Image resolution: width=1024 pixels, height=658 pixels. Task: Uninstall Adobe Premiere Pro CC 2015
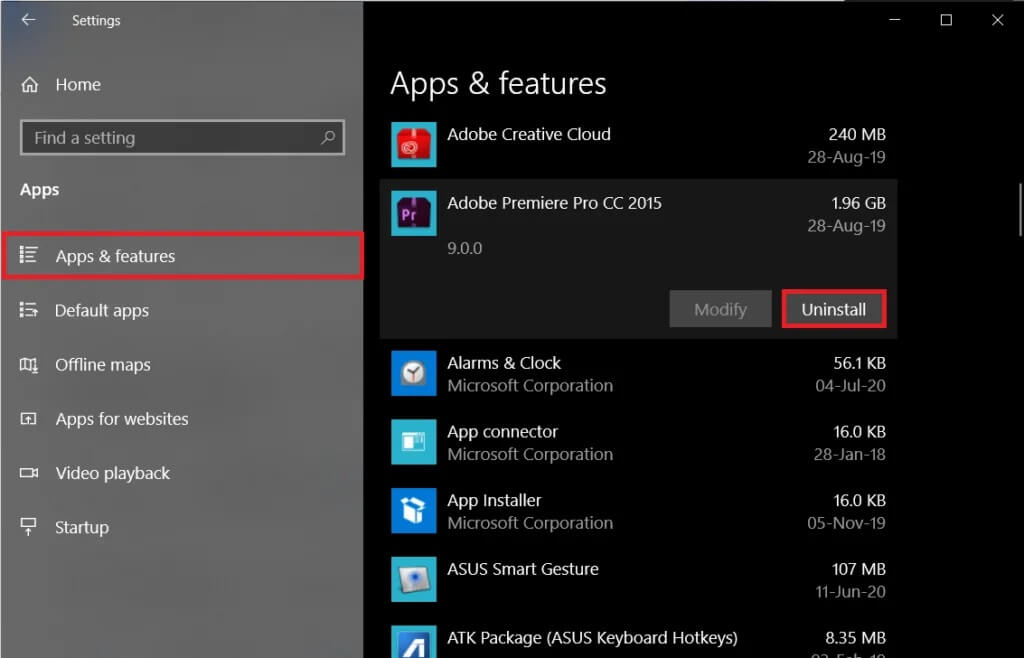(834, 309)
